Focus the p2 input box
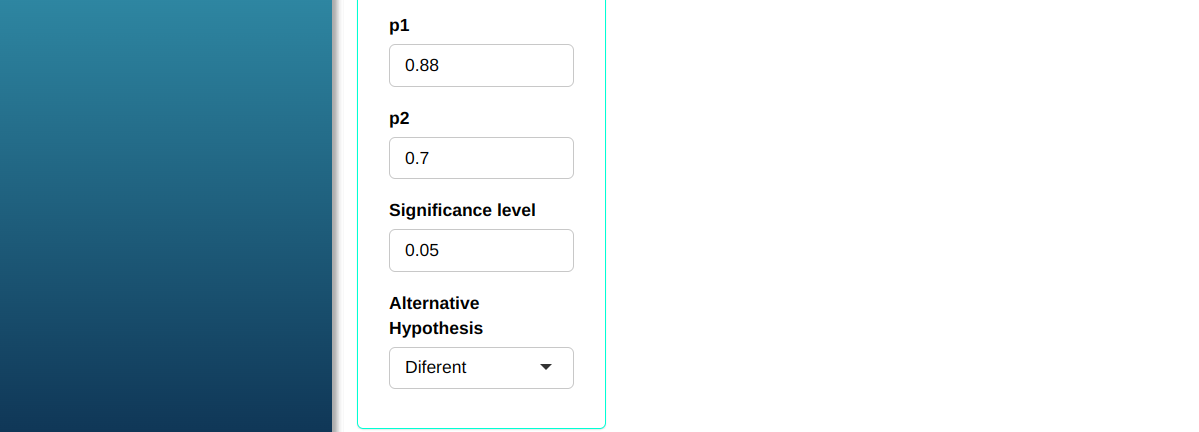 pyautogui.click(x=481, y=158)
